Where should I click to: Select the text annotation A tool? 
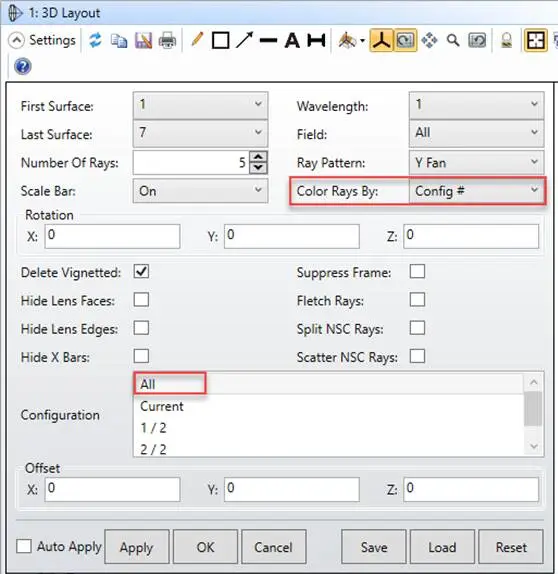292,40
